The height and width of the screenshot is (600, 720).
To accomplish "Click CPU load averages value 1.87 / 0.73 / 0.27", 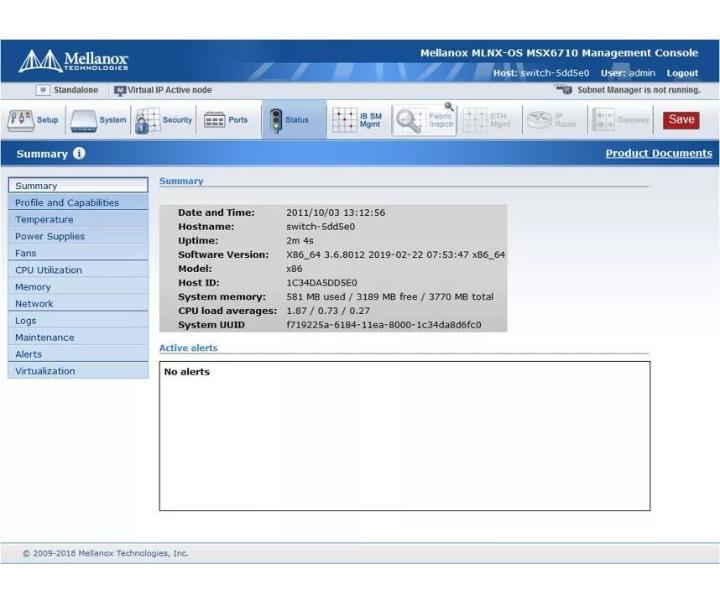I will point(328,311).
